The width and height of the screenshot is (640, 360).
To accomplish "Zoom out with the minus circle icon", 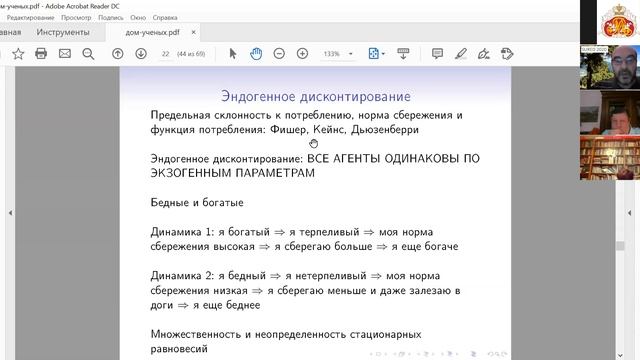I will click(x=279, y=53).
